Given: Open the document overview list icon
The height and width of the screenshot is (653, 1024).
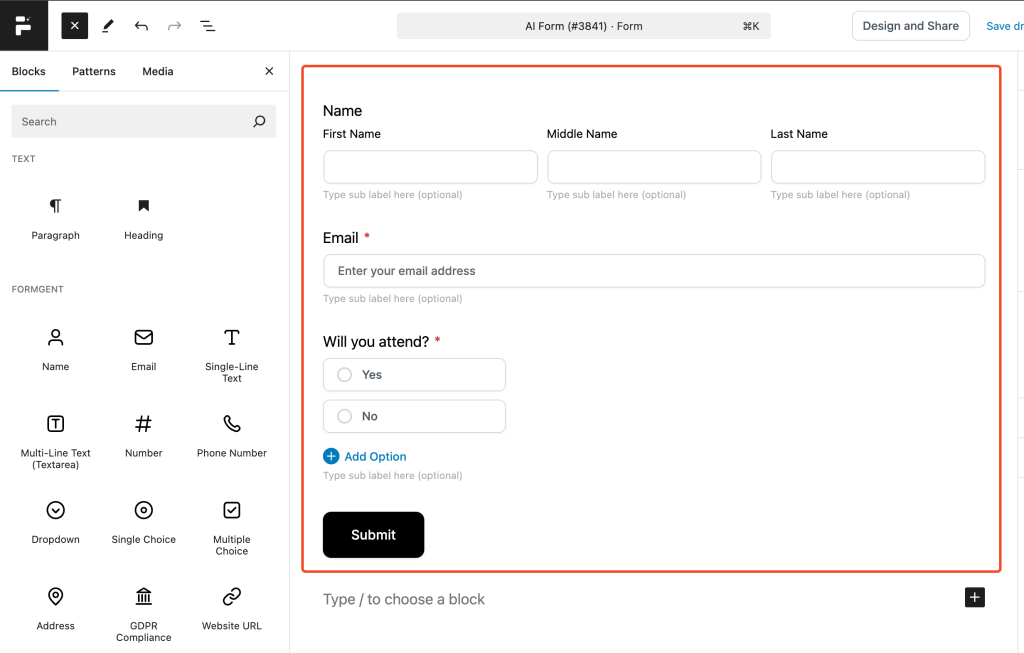Looking at the screenshot, I should 207,26.
